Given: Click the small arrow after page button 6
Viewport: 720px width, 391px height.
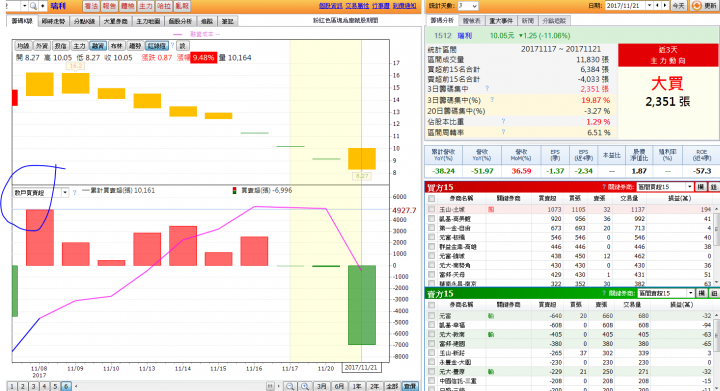Looking at the screenshot, I should coord(76,386).
